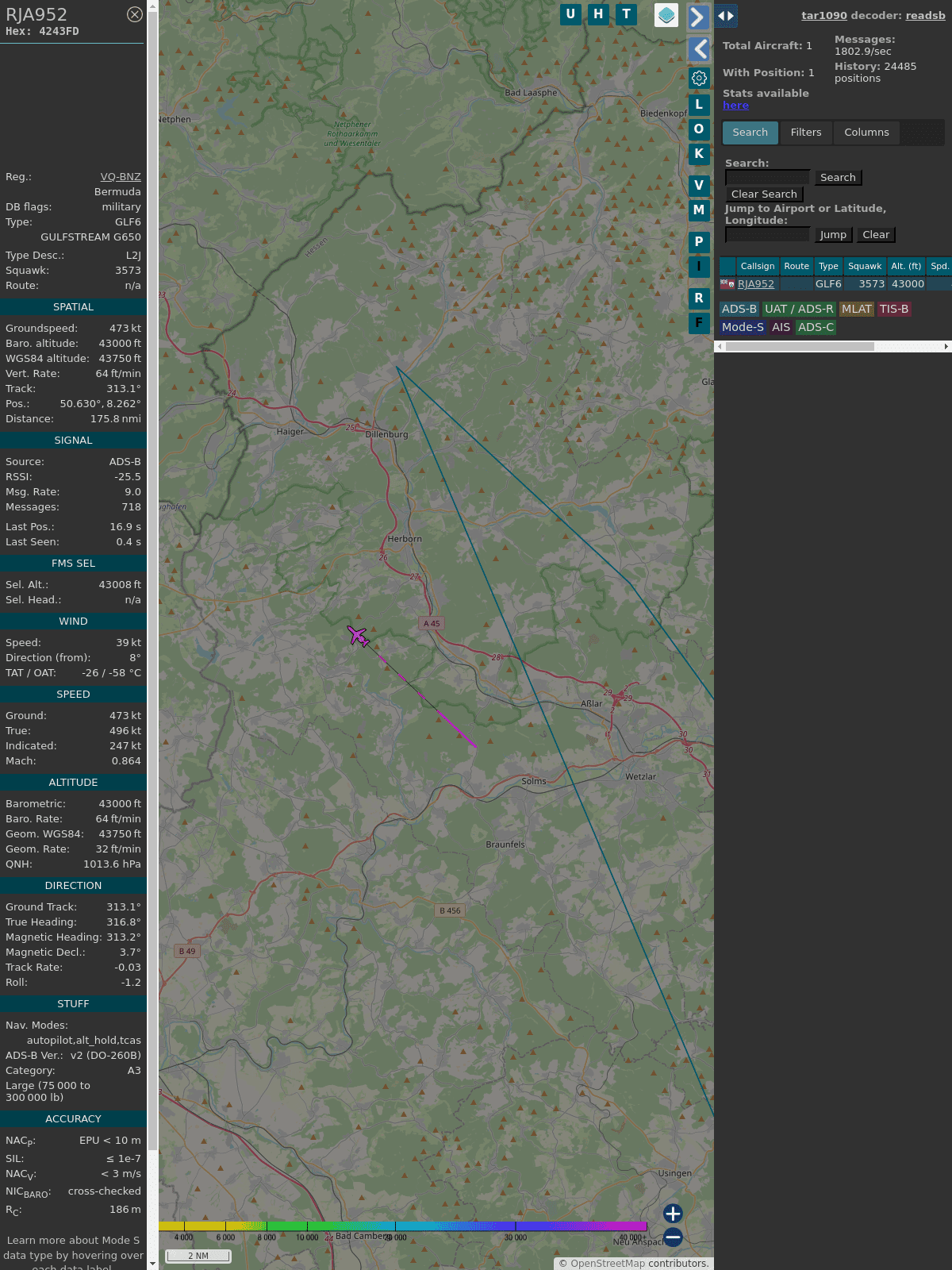Zoom in with the plus button
The image size is (952, 1270).
(673, 1214)
